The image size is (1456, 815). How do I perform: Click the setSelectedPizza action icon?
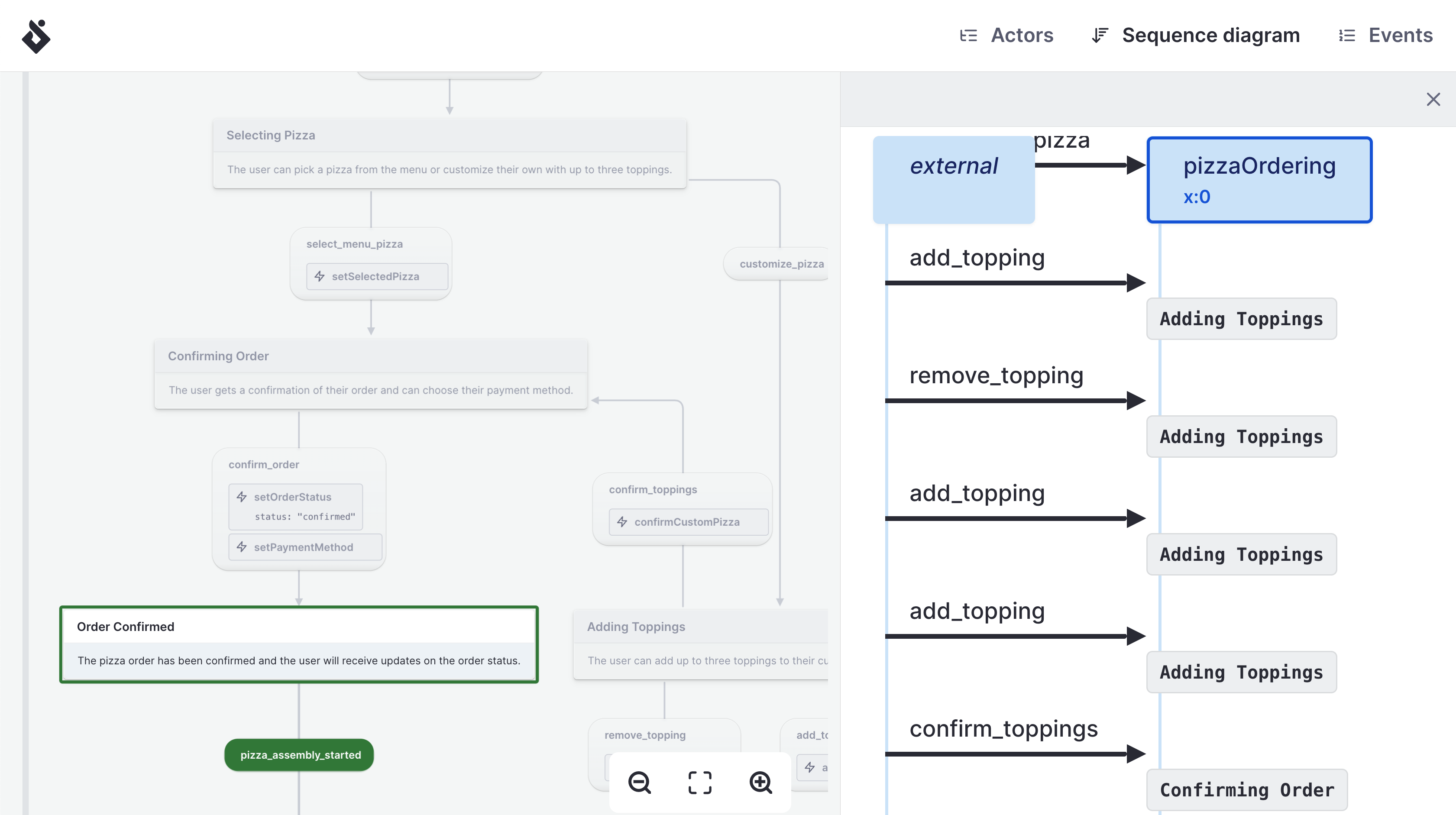point(320,276)
